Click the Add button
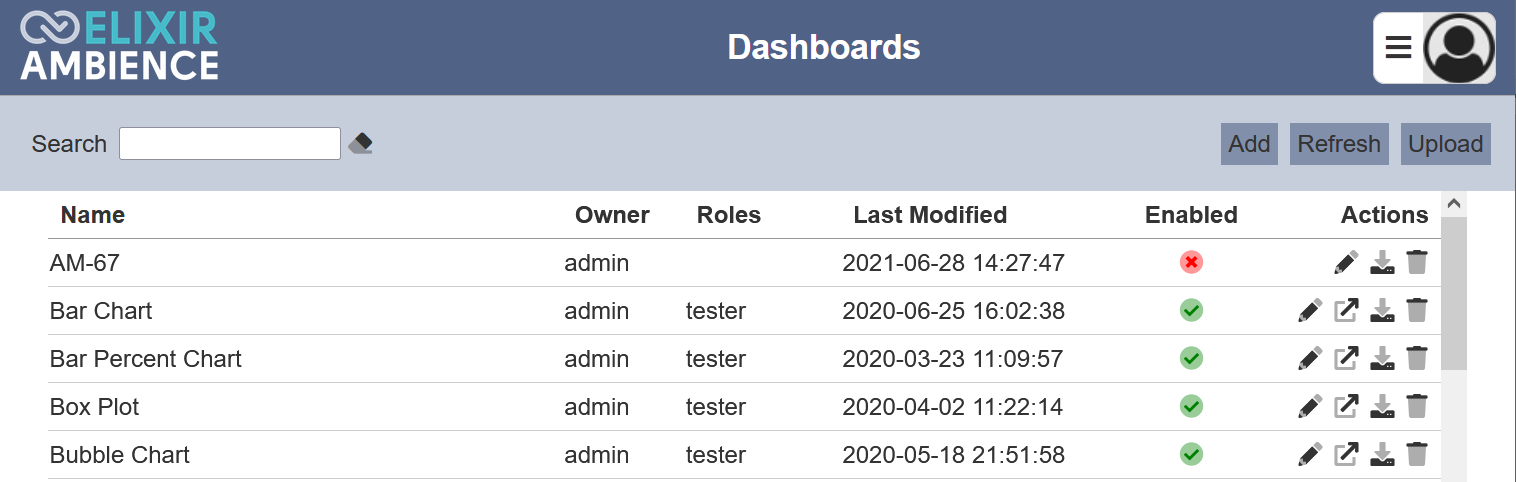Image resolution: width=1516 pixels, height=482 pixels. pyautogui.click(x=1249, y=144)
